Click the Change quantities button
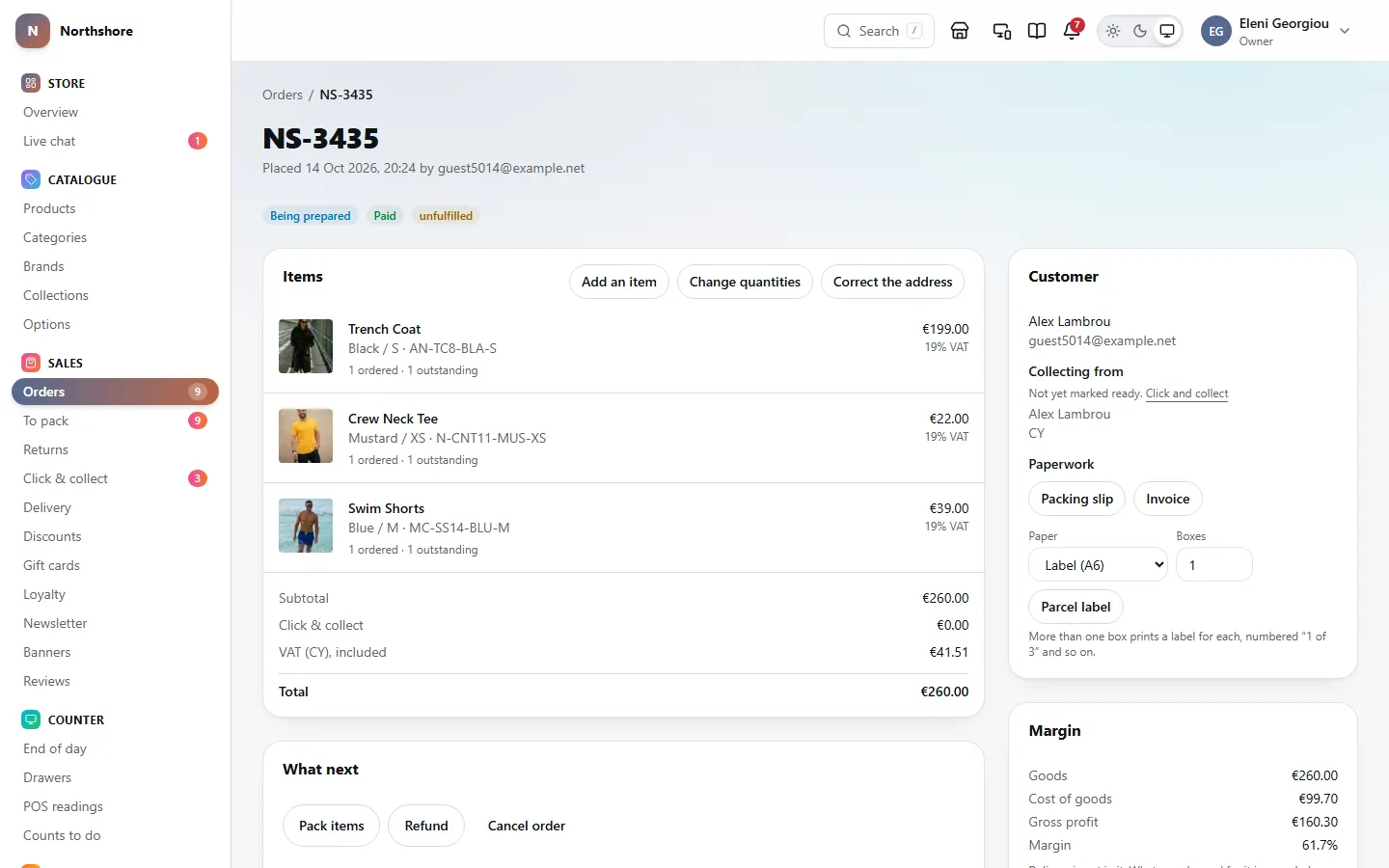 click(x=745, y=282)
